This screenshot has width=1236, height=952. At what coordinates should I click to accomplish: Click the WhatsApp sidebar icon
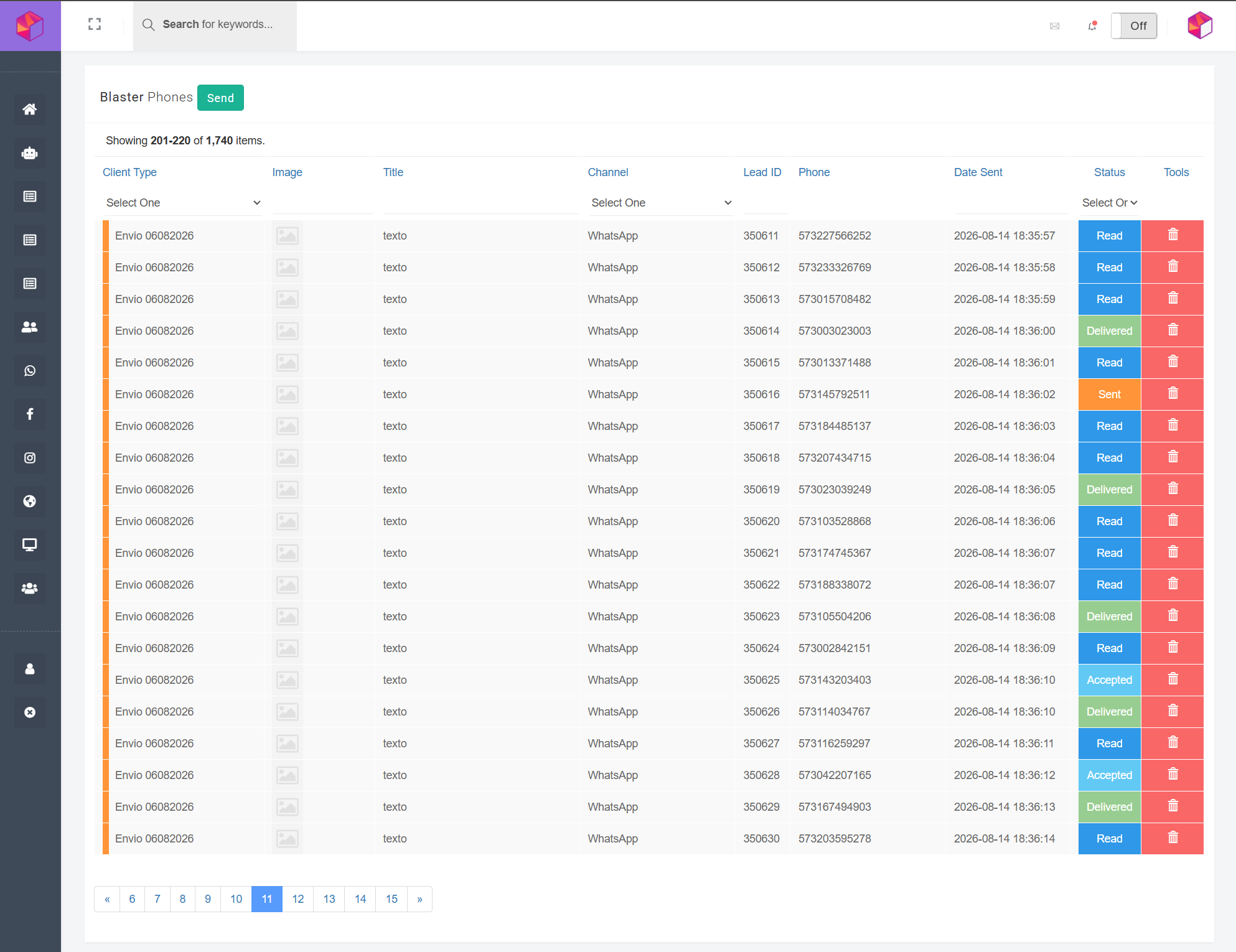coord(29,371)
